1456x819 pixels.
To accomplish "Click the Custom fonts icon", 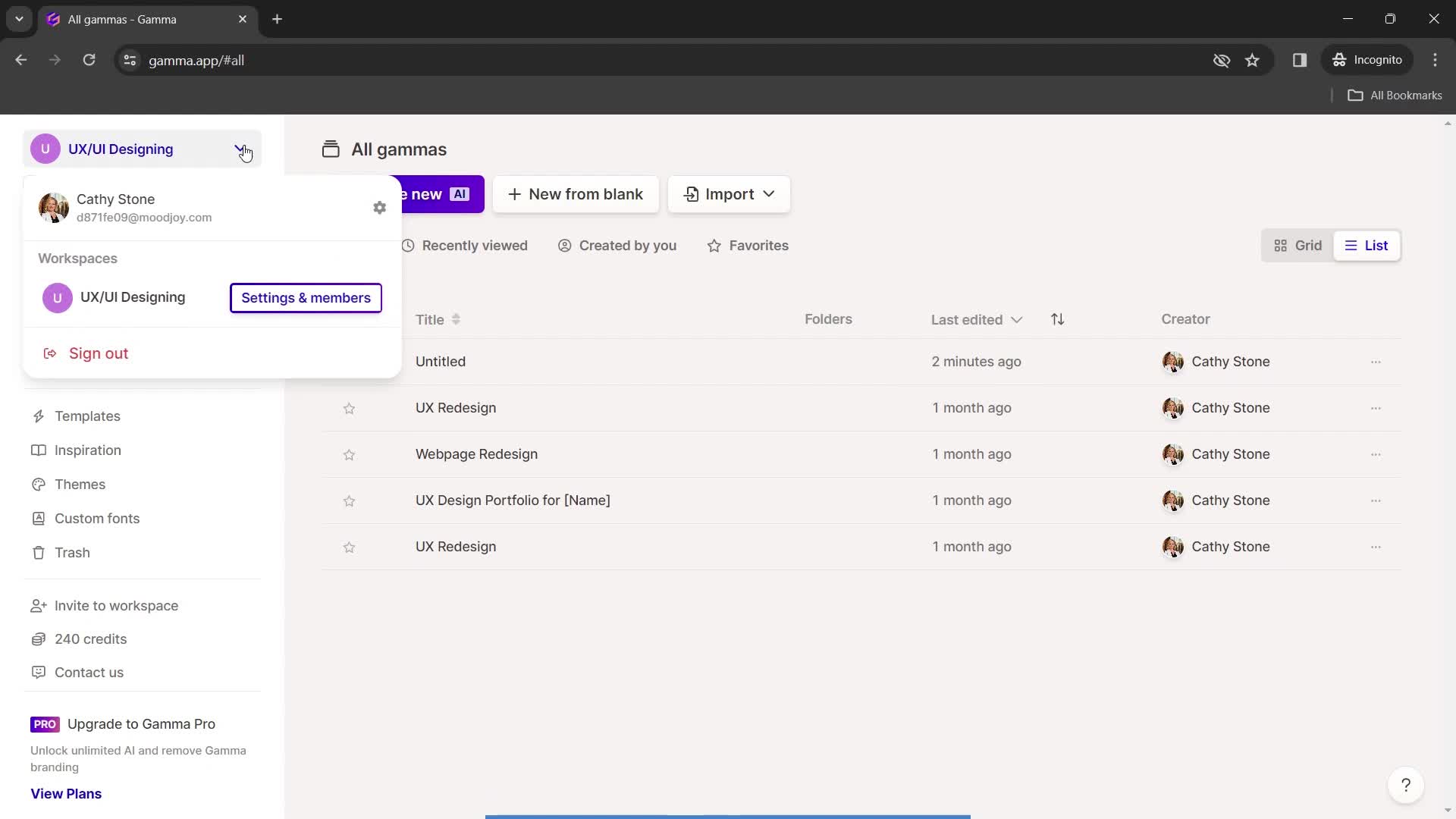I will (x=39, y=519).
